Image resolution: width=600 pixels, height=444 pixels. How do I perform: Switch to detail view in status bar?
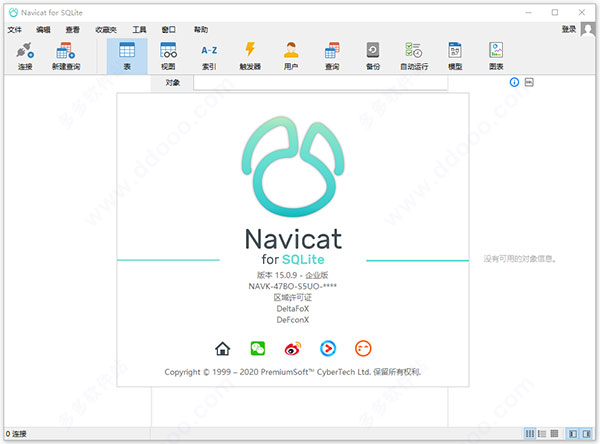554,434
